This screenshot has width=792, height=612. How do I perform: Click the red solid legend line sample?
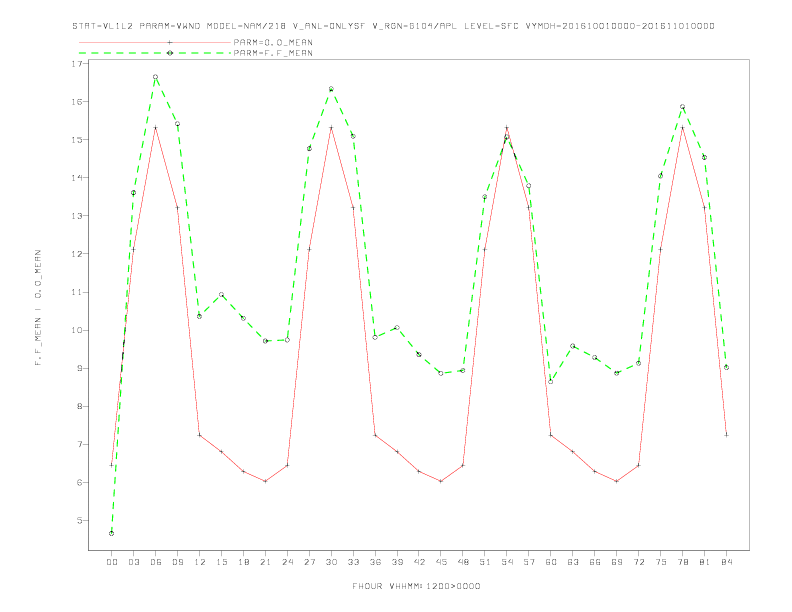tap(155, 42)
